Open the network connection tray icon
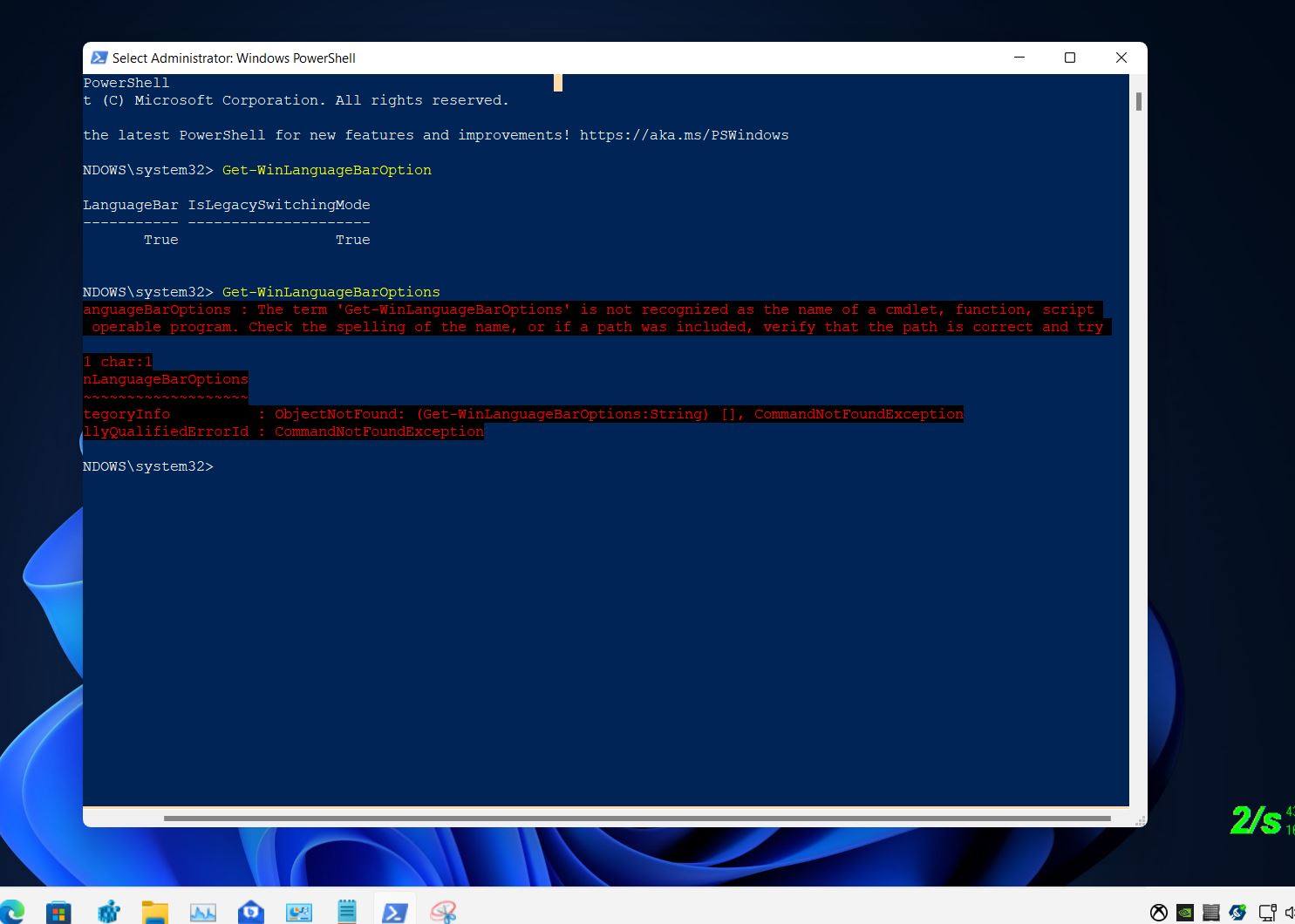Screen dimensions: 1295x924 click(x=1267, y=913)
